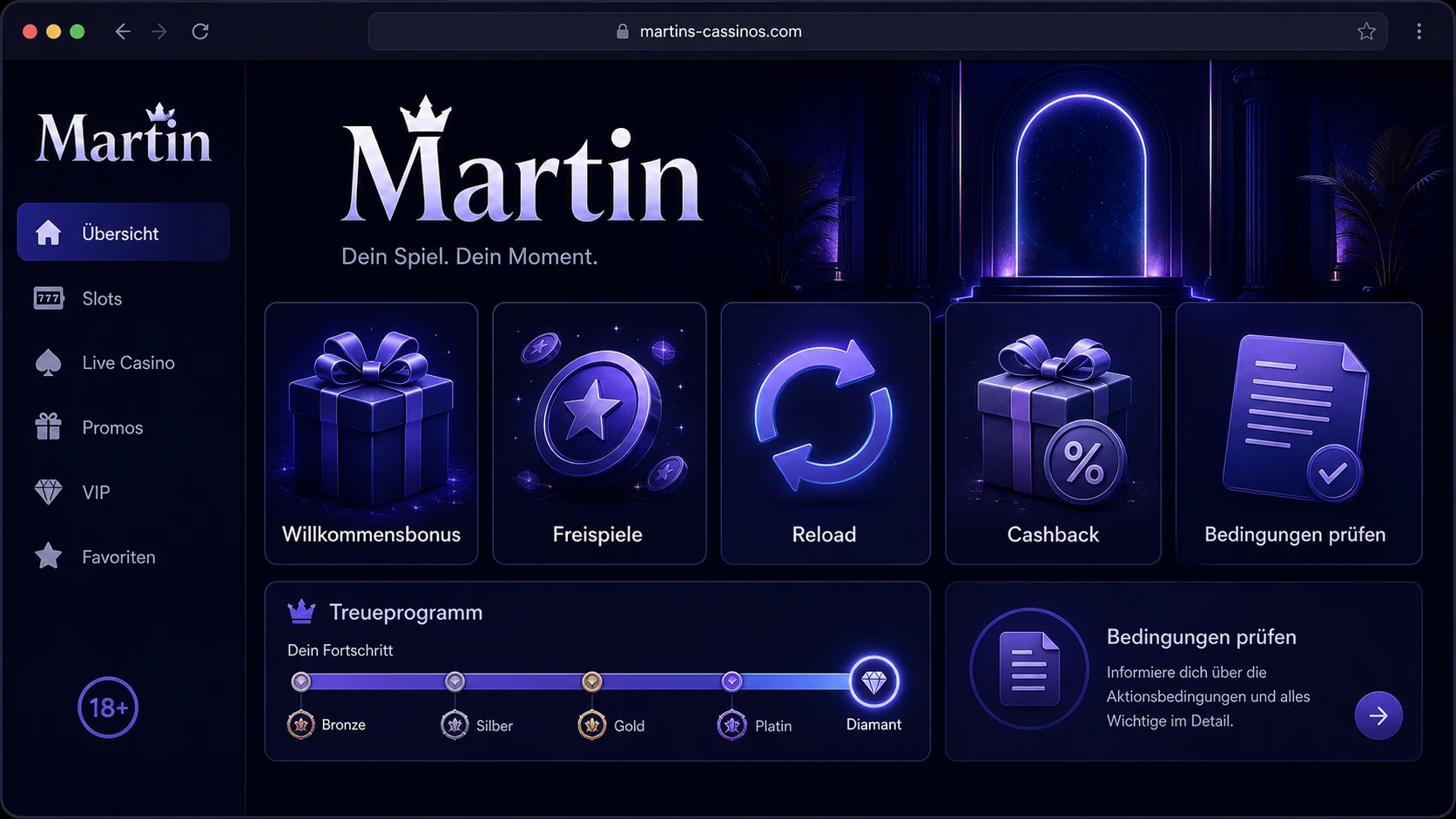Open the Willkommensbonus label
The image size is (1456, 819).
[x=372, y=534]
